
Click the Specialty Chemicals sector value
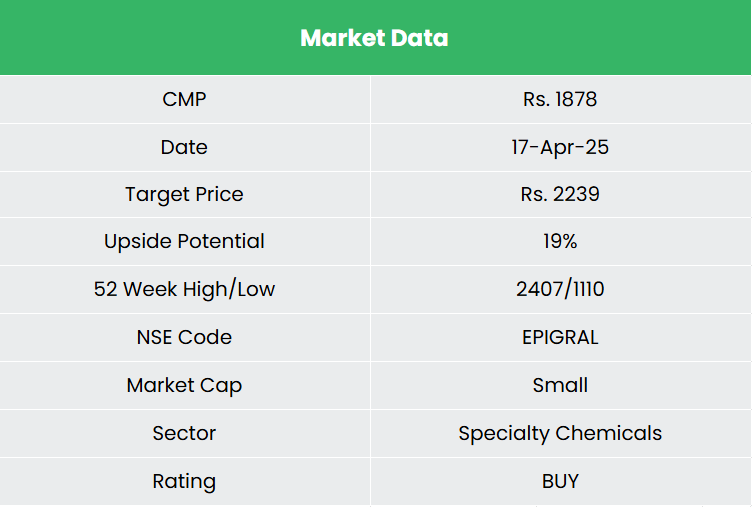pos(560,433)
